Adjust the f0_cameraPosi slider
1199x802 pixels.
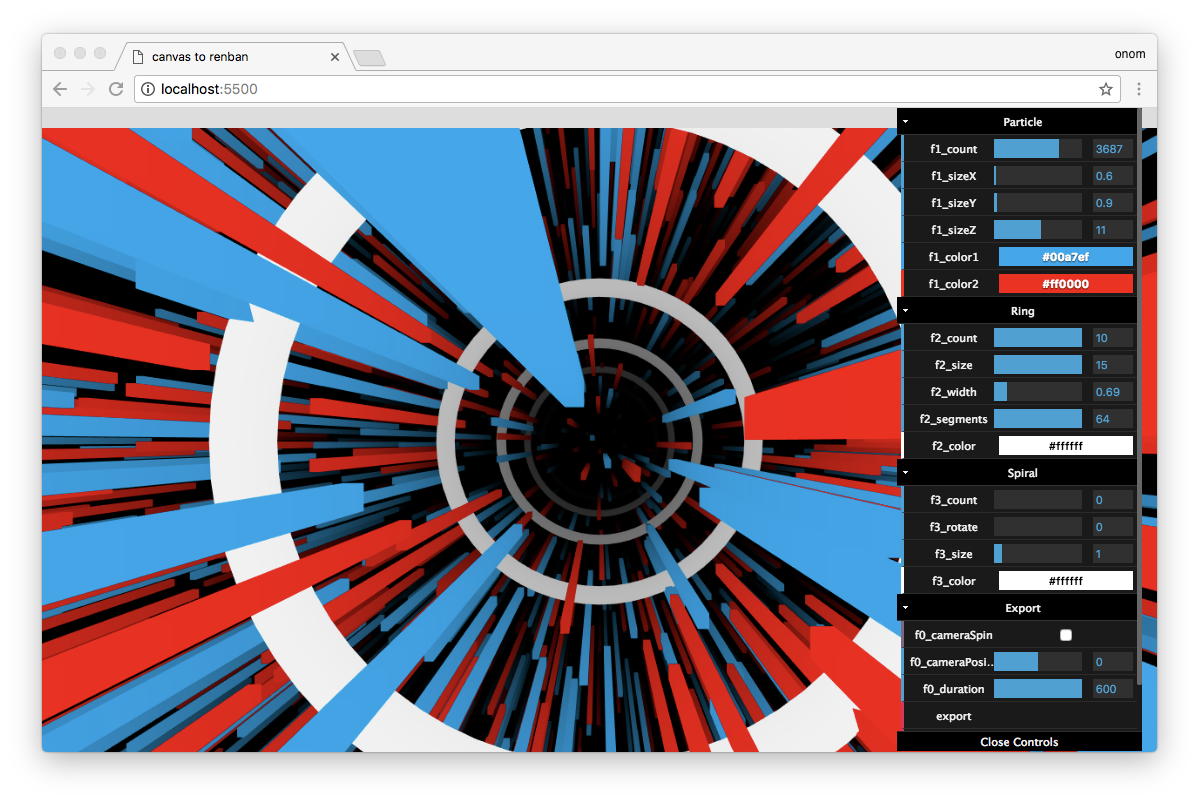point(1038,662)
